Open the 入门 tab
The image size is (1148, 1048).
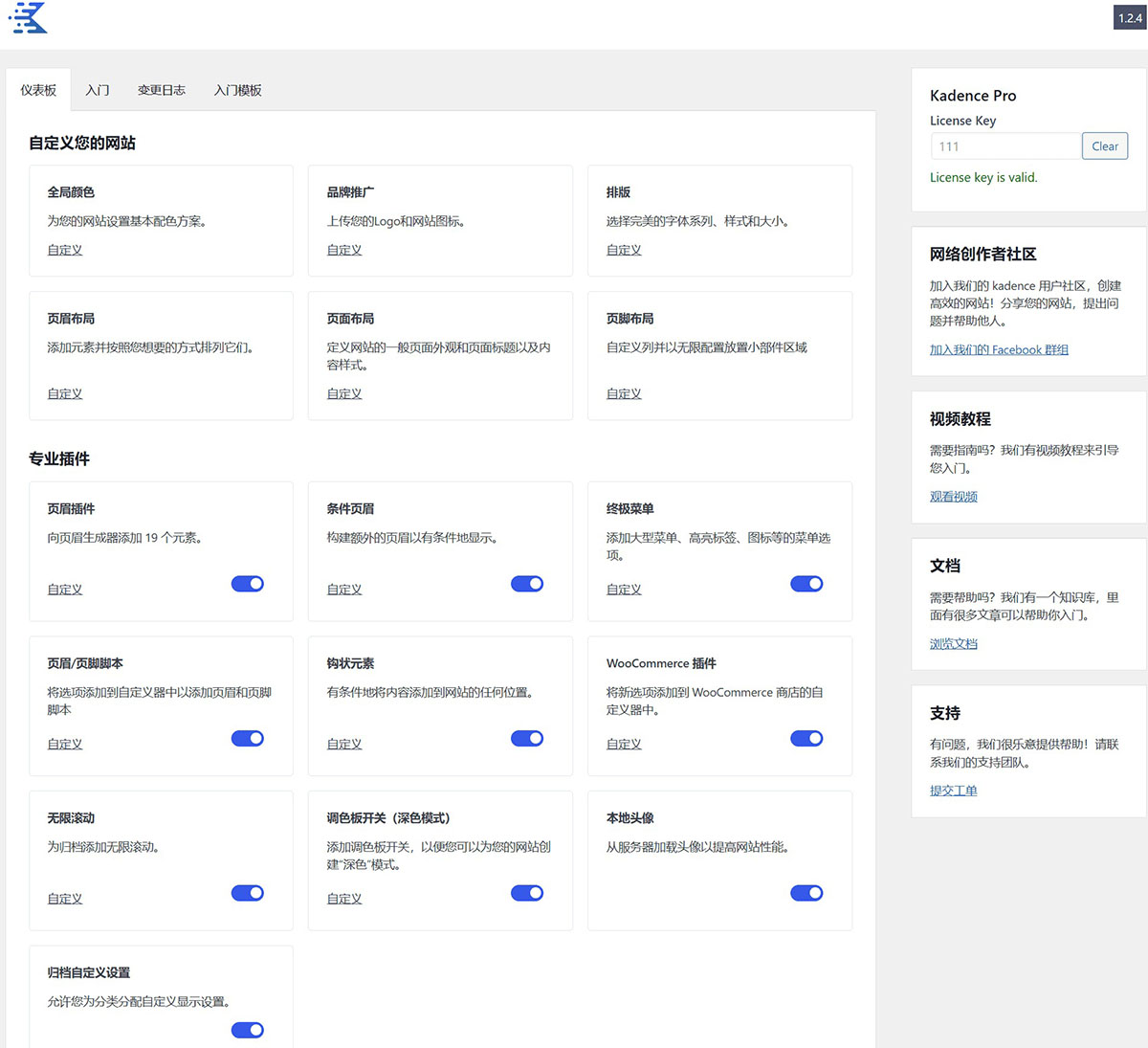pyautogui.click(x=98, y=90)
